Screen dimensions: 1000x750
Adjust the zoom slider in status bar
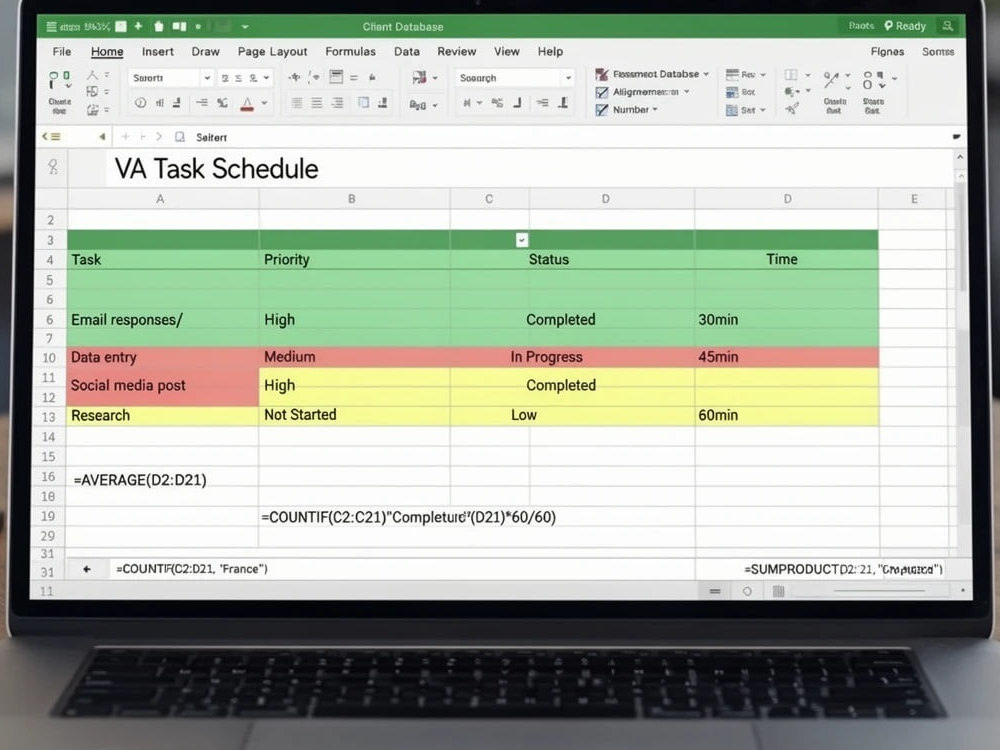tap(879, 591)
